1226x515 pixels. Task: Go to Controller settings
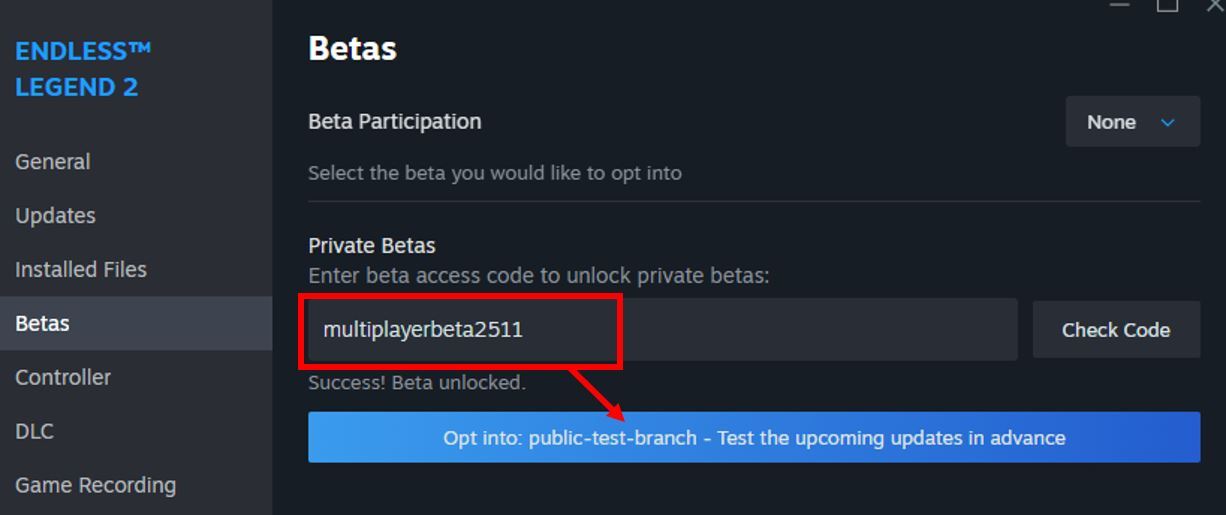tap(63, 378)
